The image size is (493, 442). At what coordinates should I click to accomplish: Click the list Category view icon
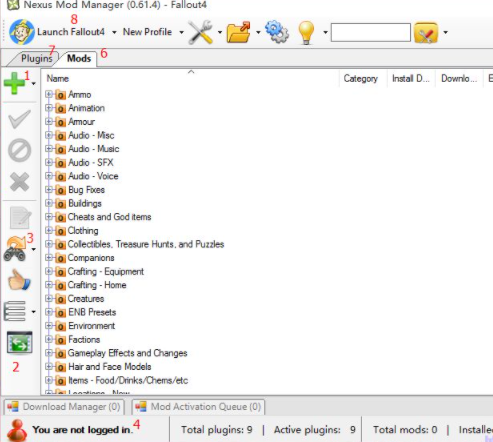pos(15,311)
